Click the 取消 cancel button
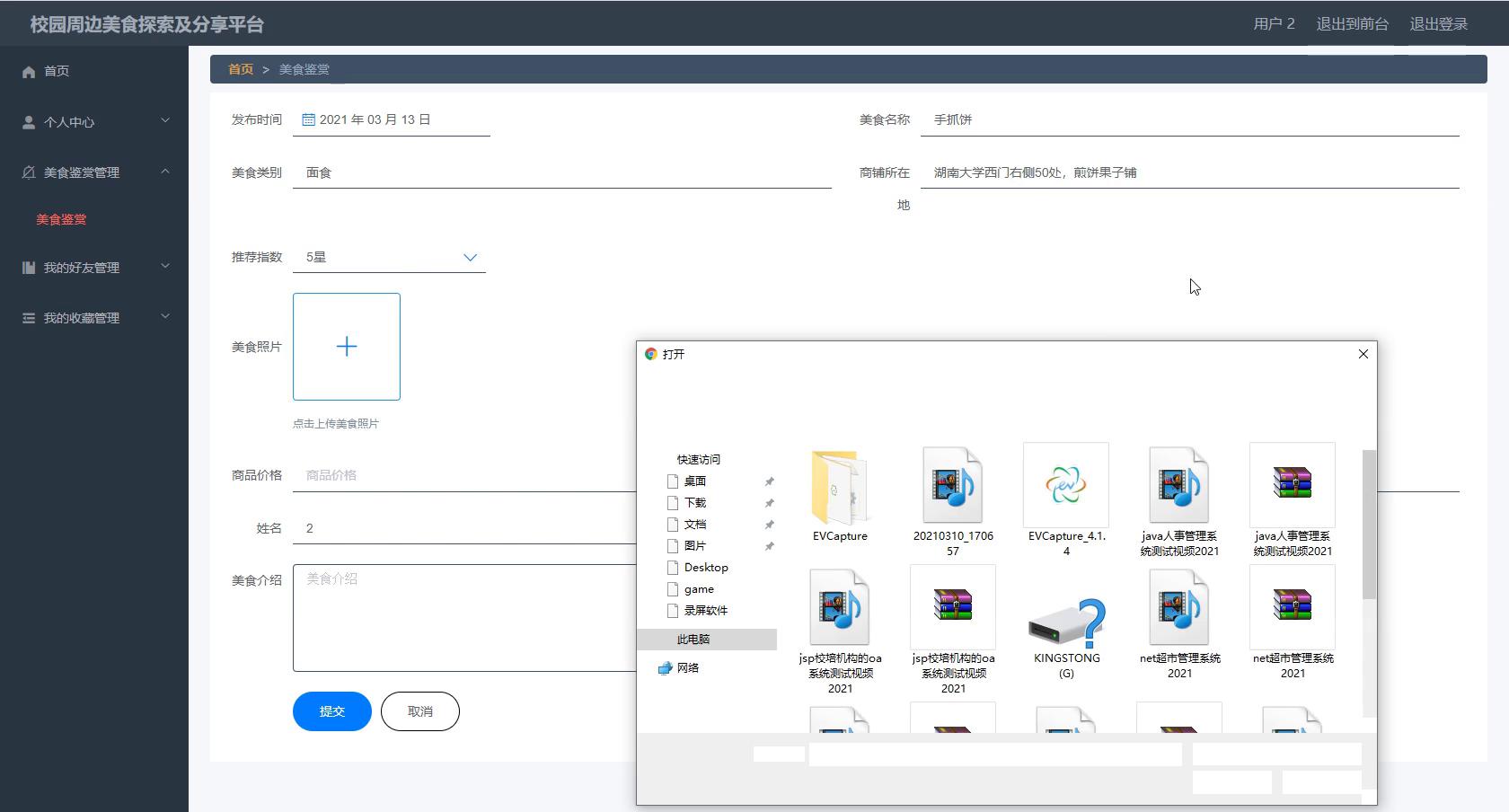 419,711
